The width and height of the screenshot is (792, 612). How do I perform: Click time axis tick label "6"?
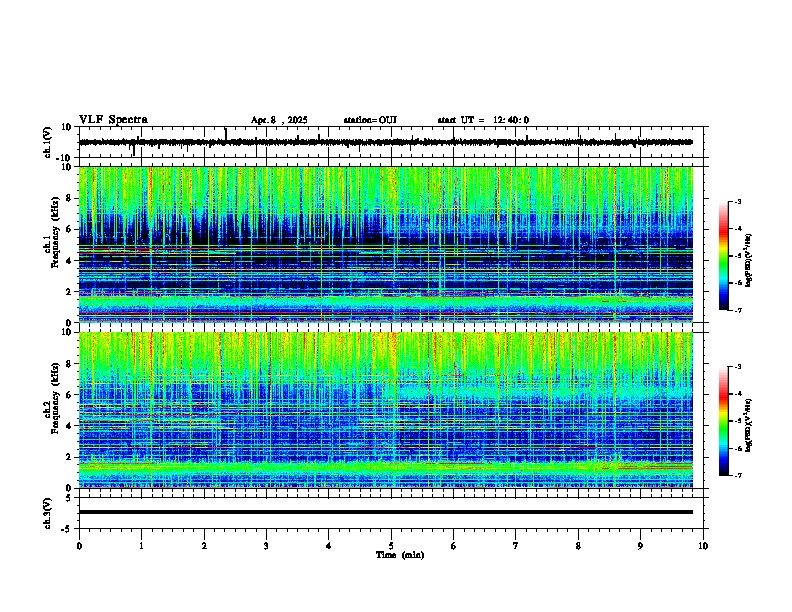click(x=454, y=546)
